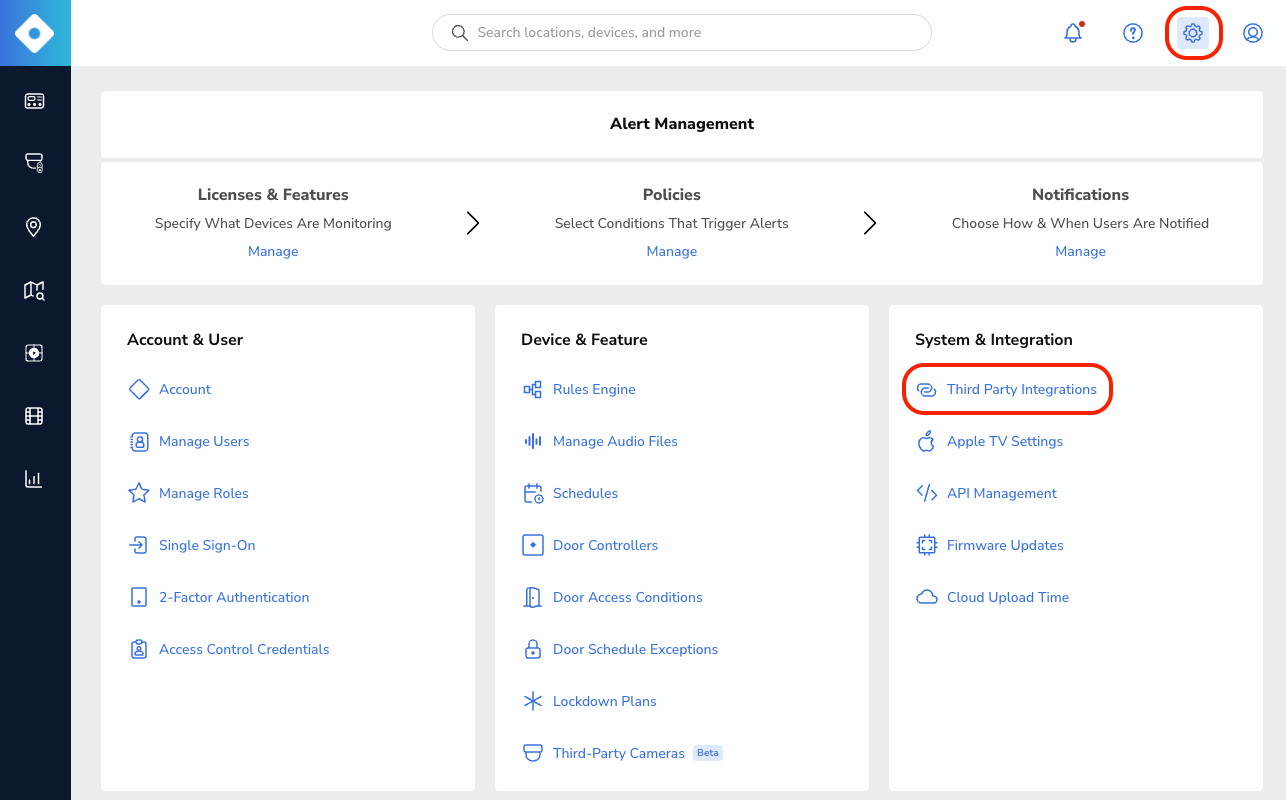Screen dimensions: 1286x800
Task: Open the Account settings link
Action: 185,389
